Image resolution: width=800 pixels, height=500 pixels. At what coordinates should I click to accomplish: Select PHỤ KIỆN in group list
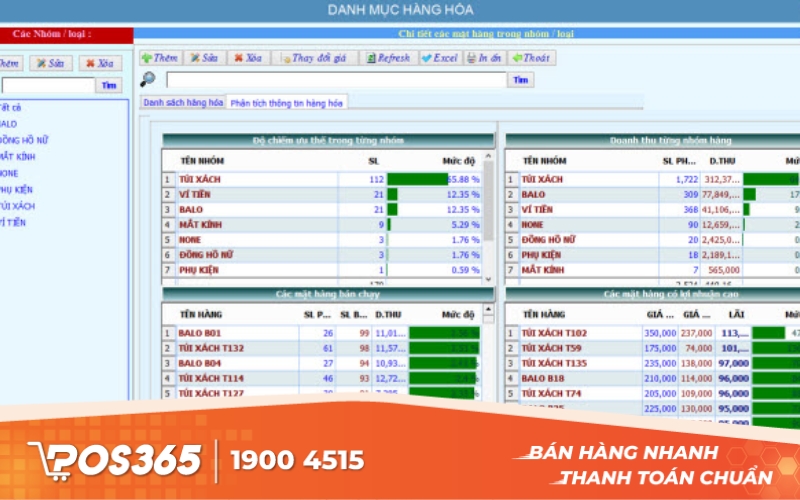click(16, 190)
